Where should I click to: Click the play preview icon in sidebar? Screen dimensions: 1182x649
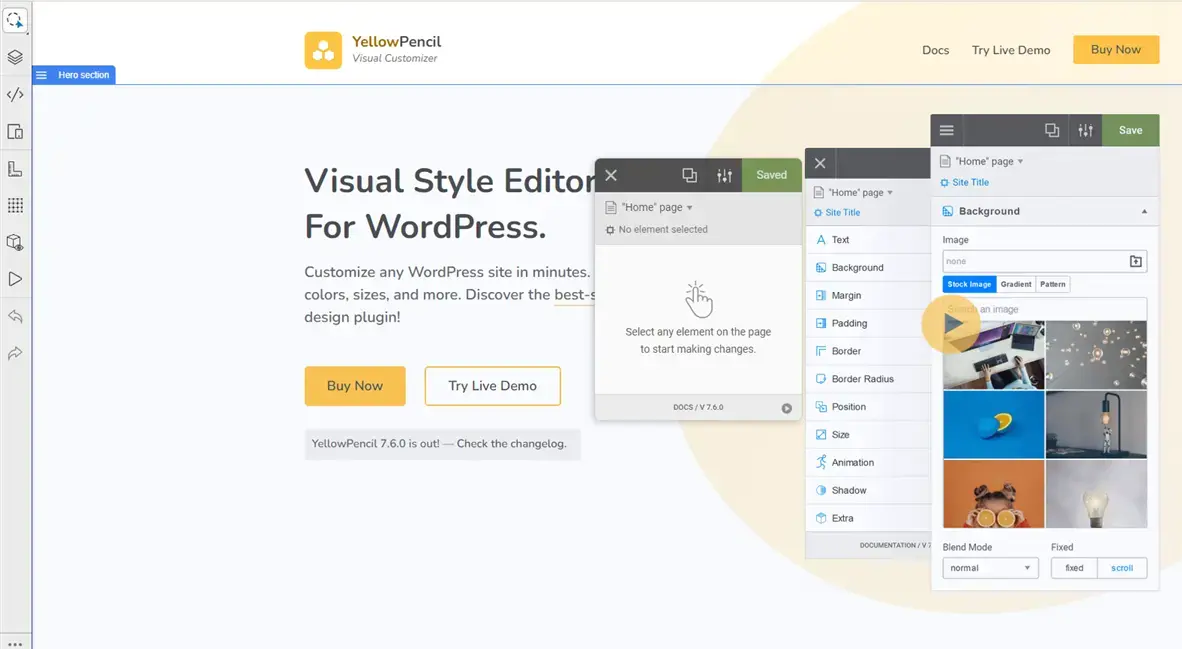(x=15, y=279)
